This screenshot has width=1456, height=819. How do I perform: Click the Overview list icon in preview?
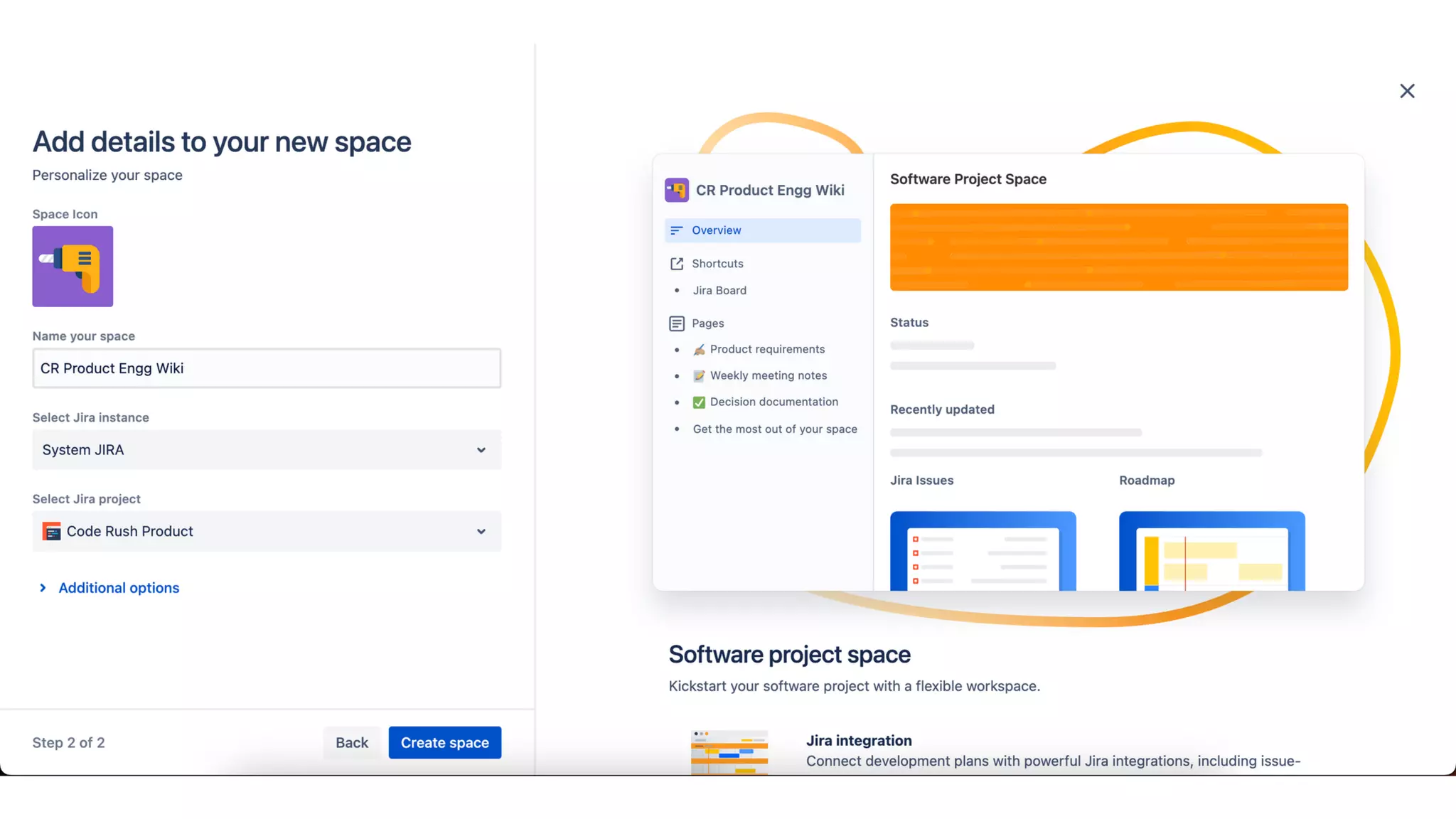tap(676, 230)
